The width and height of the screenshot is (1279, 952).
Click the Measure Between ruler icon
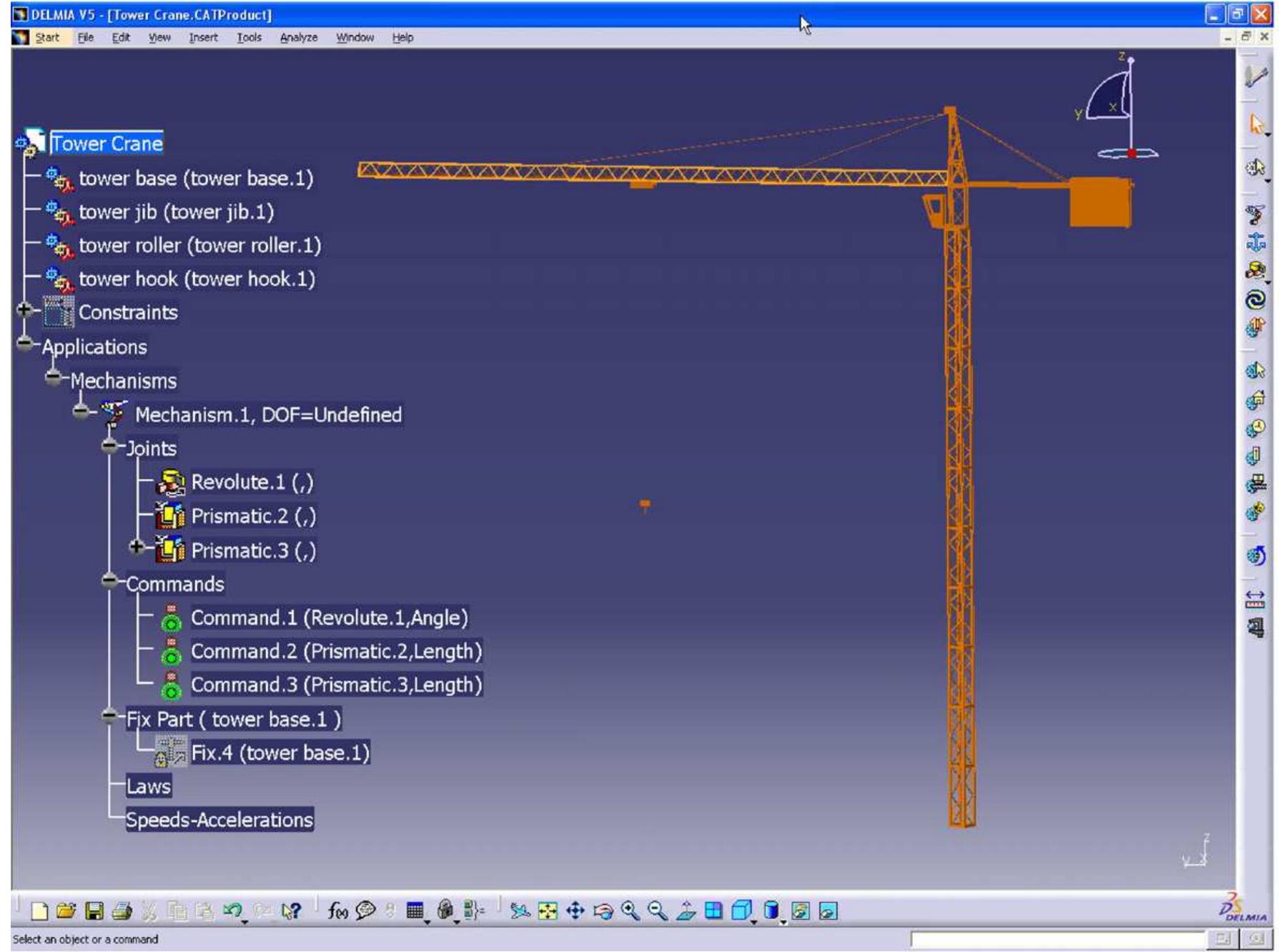[1255, 599]
